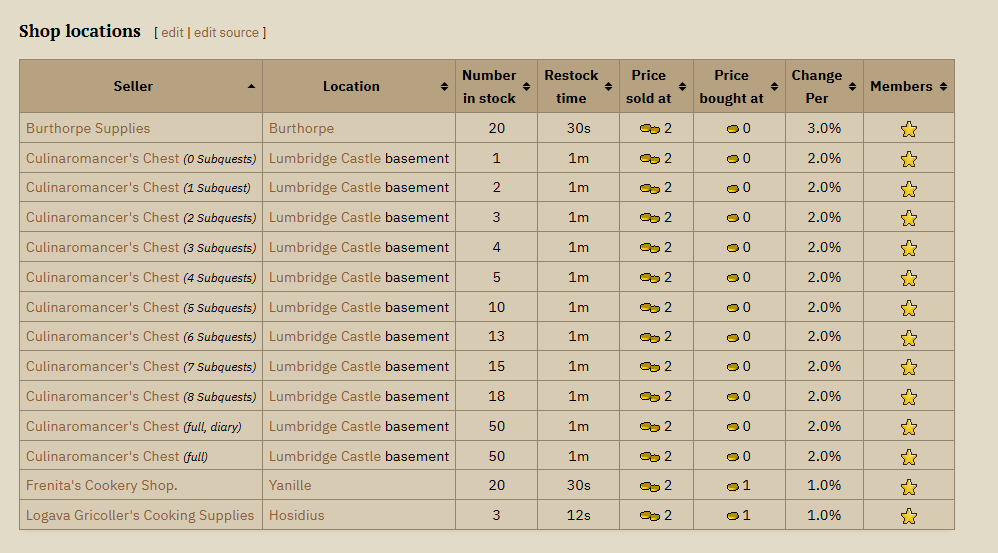This screenshot has width=998, height=553.
Task: Click bought-at coin icon in Logava Gricoller's row
Action: (x=733, y=516)
